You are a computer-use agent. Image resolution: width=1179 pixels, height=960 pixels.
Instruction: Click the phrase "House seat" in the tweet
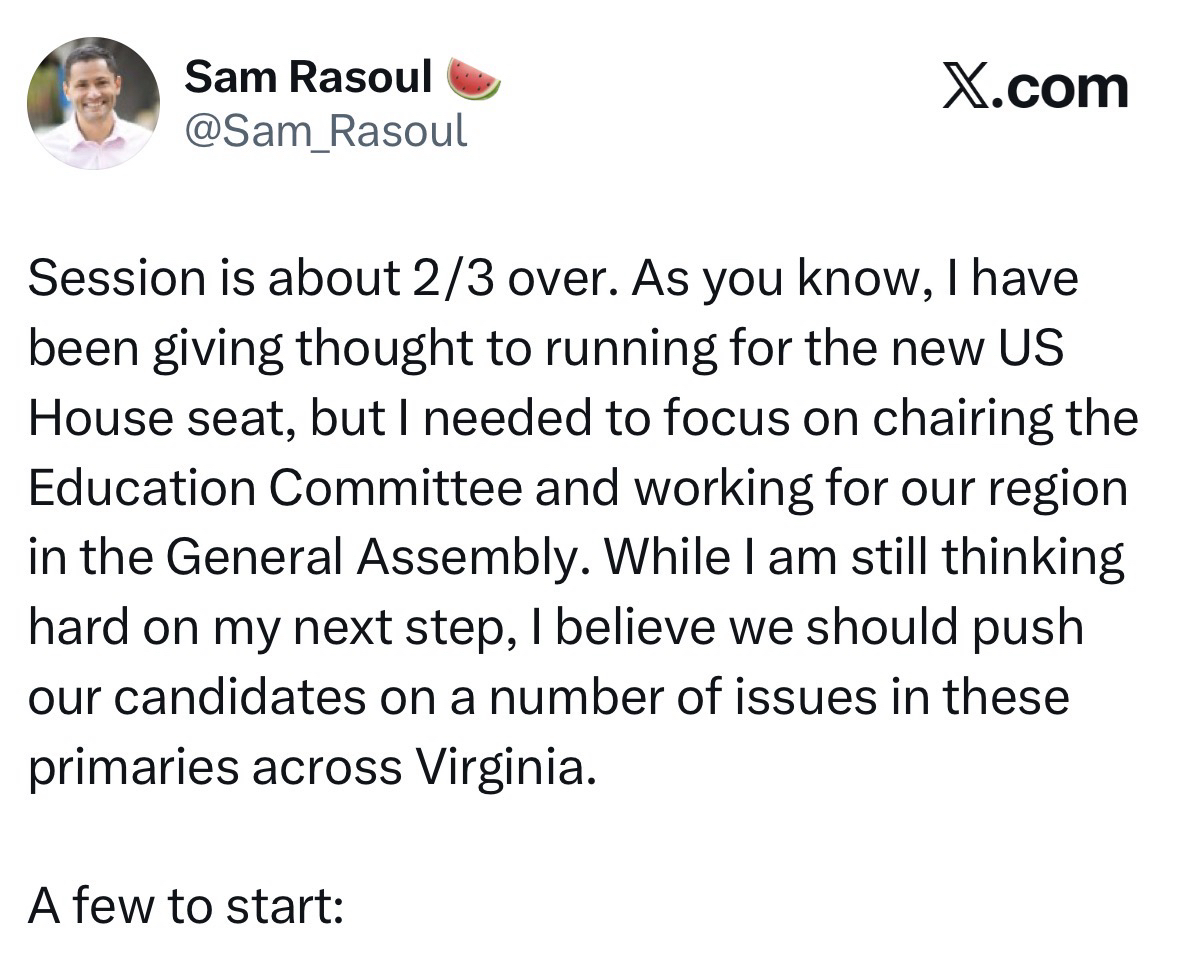[149, 419]
